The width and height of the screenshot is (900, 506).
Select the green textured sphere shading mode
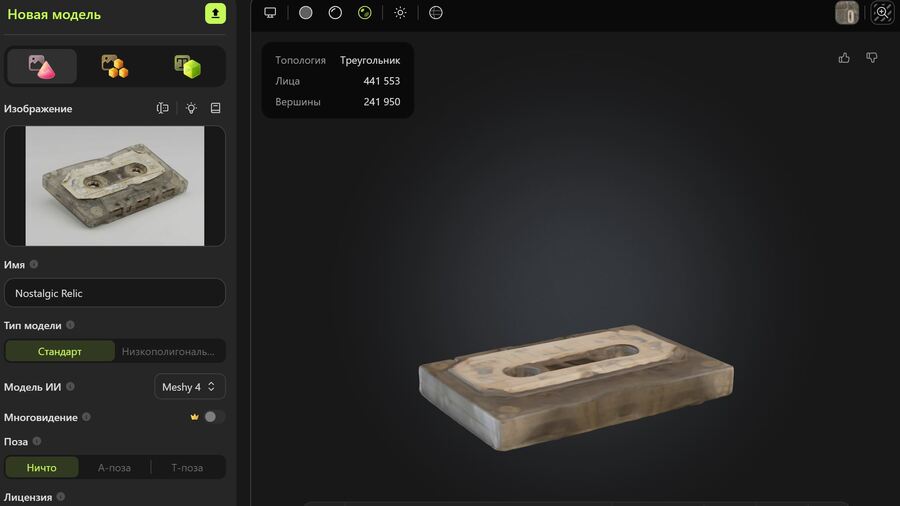click(x=364, y=13)
